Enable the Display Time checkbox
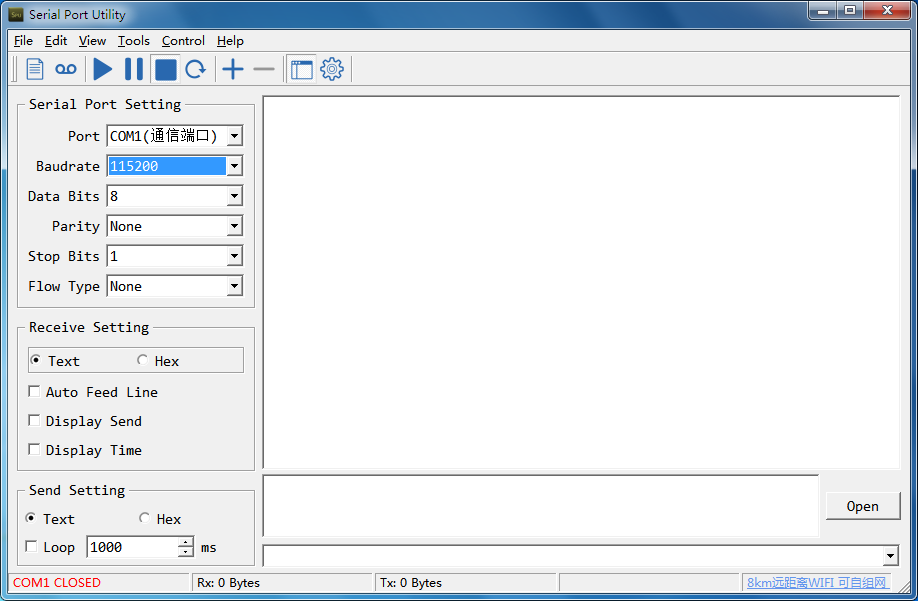 [34, 450]
